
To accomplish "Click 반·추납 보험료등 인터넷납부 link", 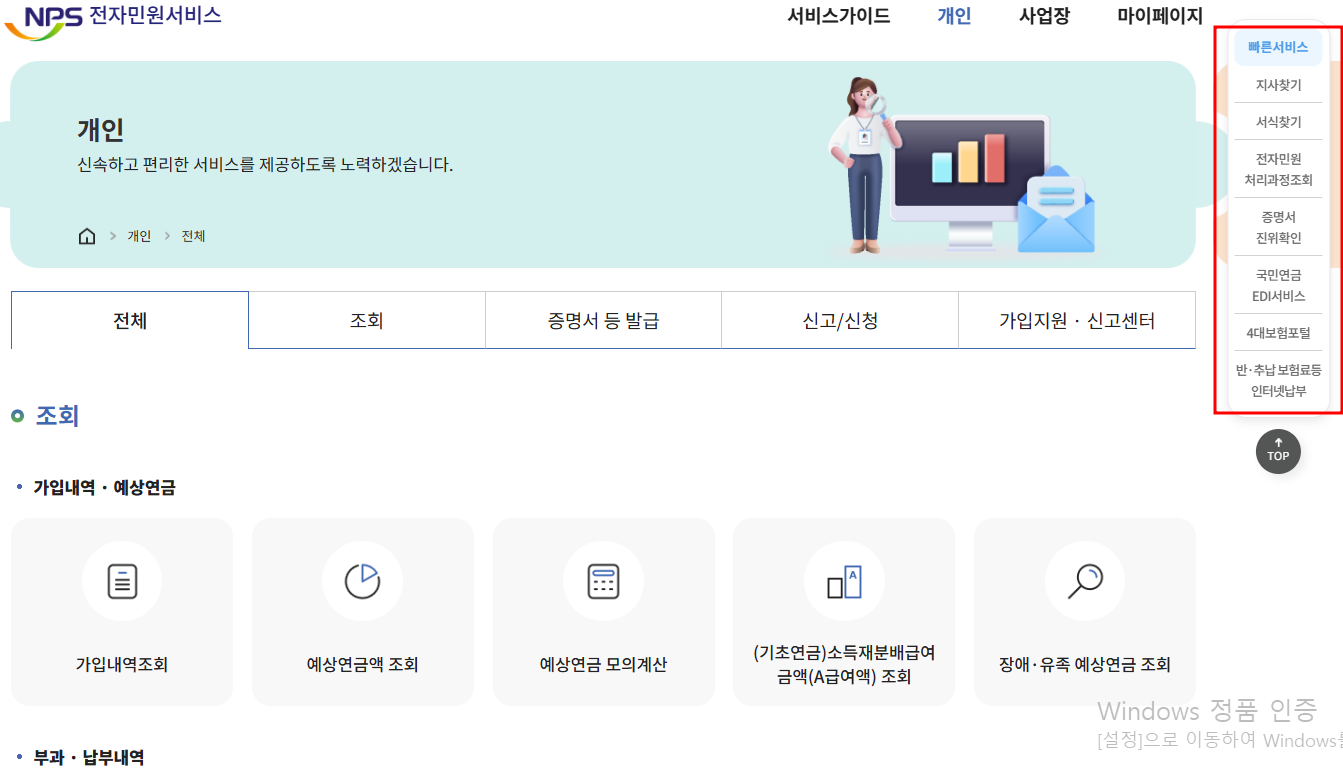I will click(x=1278, y=381).
